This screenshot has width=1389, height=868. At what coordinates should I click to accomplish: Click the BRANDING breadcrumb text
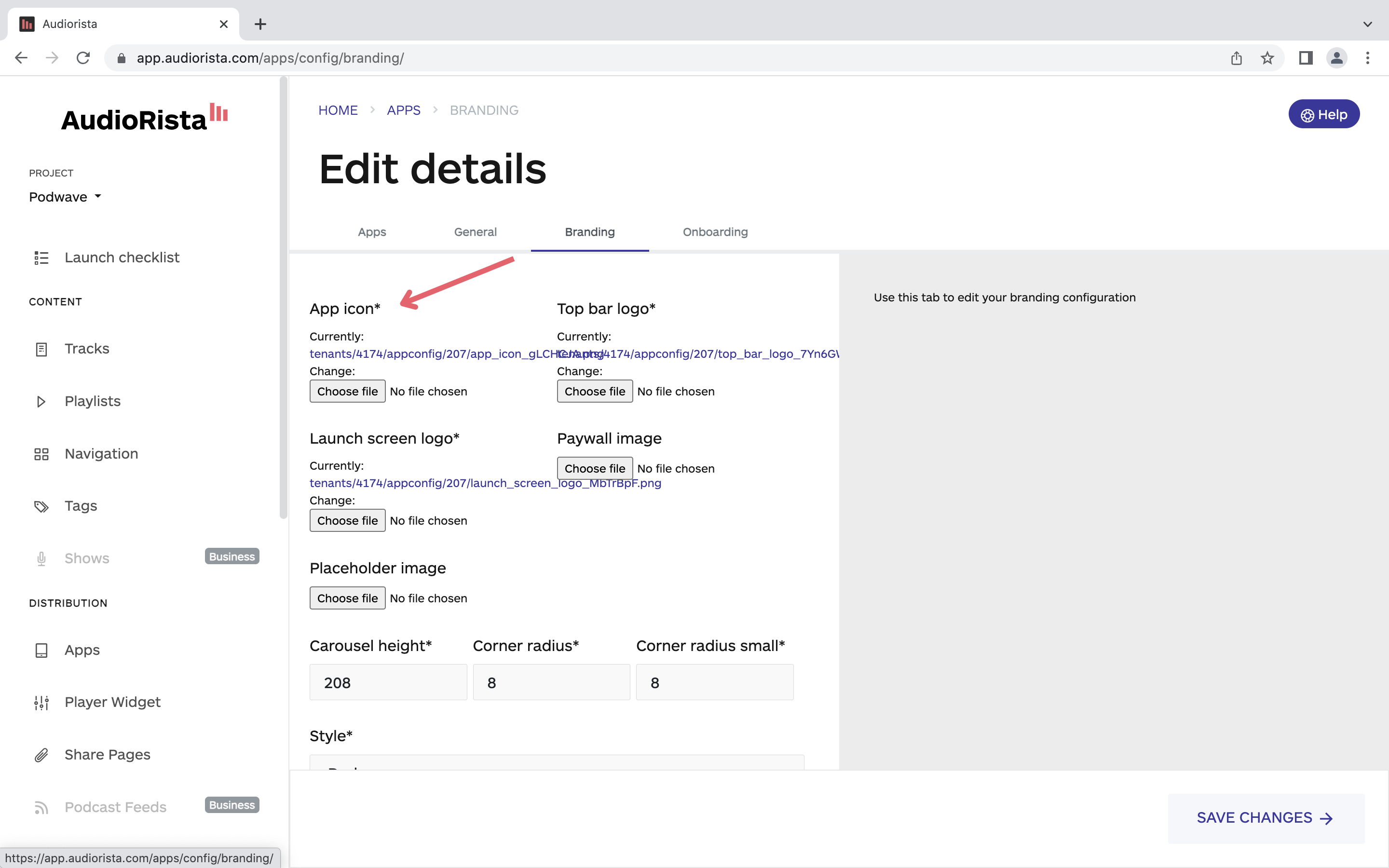[484, 110]
